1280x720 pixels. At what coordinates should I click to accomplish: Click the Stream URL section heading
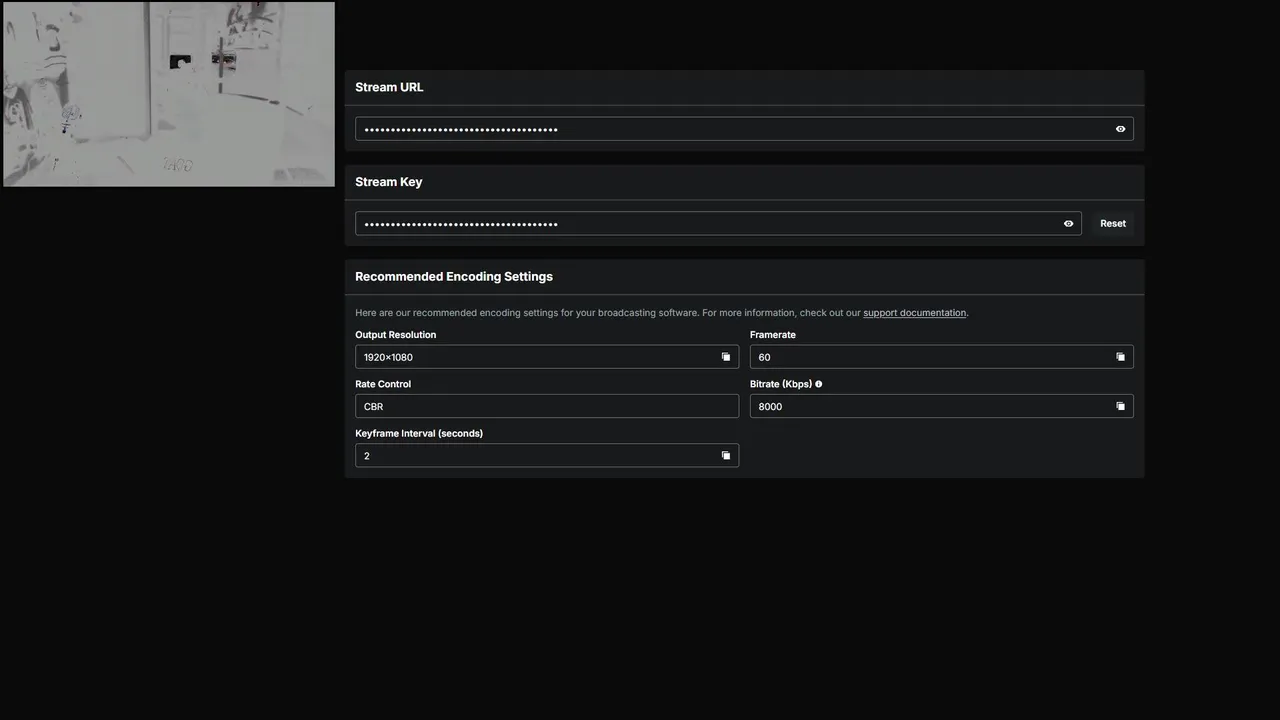tap(389, 87)
